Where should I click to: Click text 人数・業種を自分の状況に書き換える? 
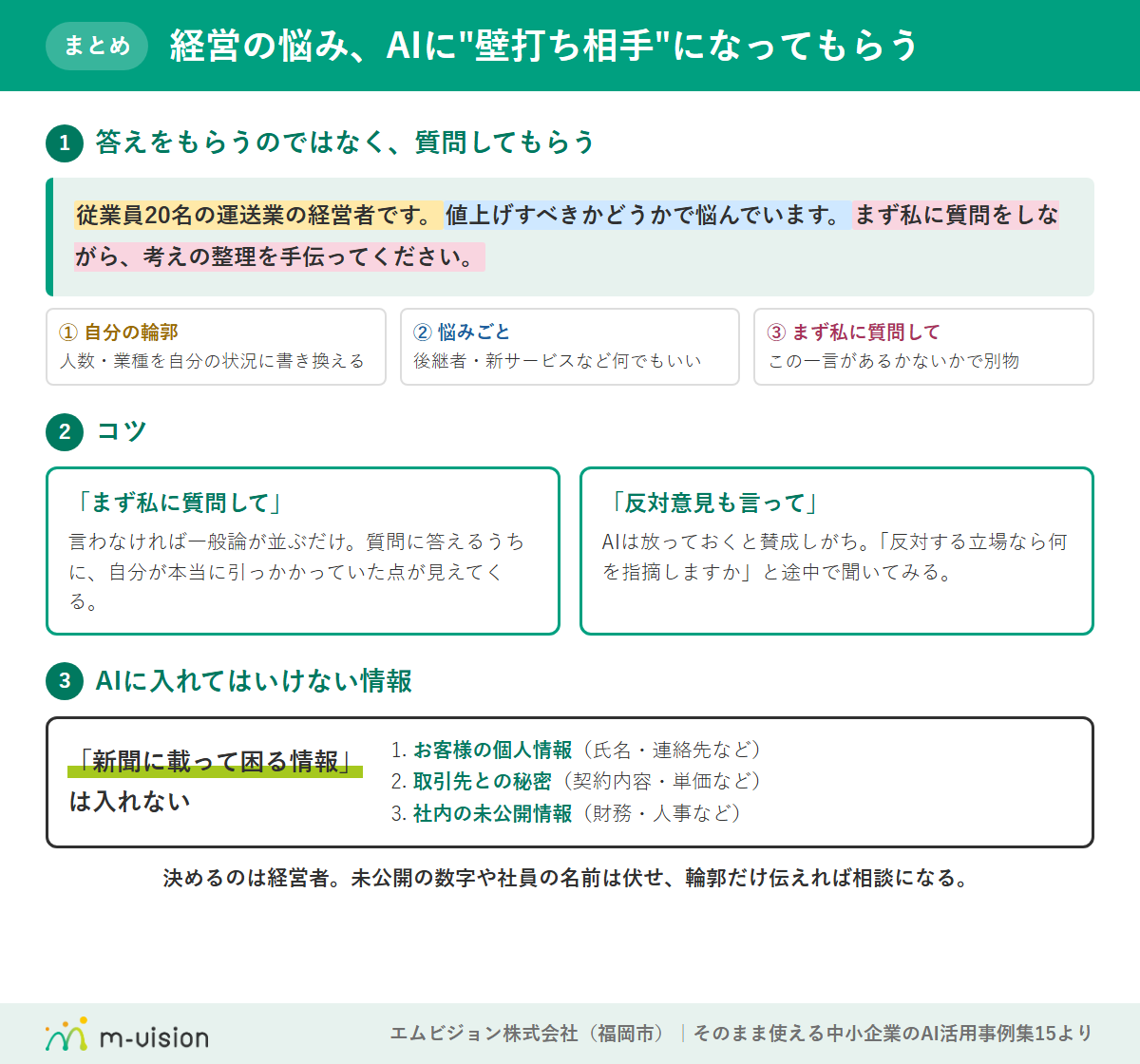(212, 361)
